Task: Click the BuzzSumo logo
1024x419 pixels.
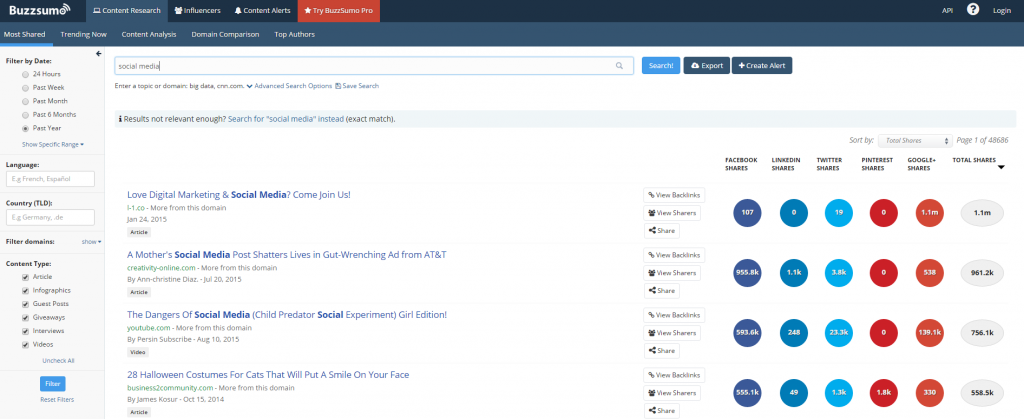Action: pos(40,10)
